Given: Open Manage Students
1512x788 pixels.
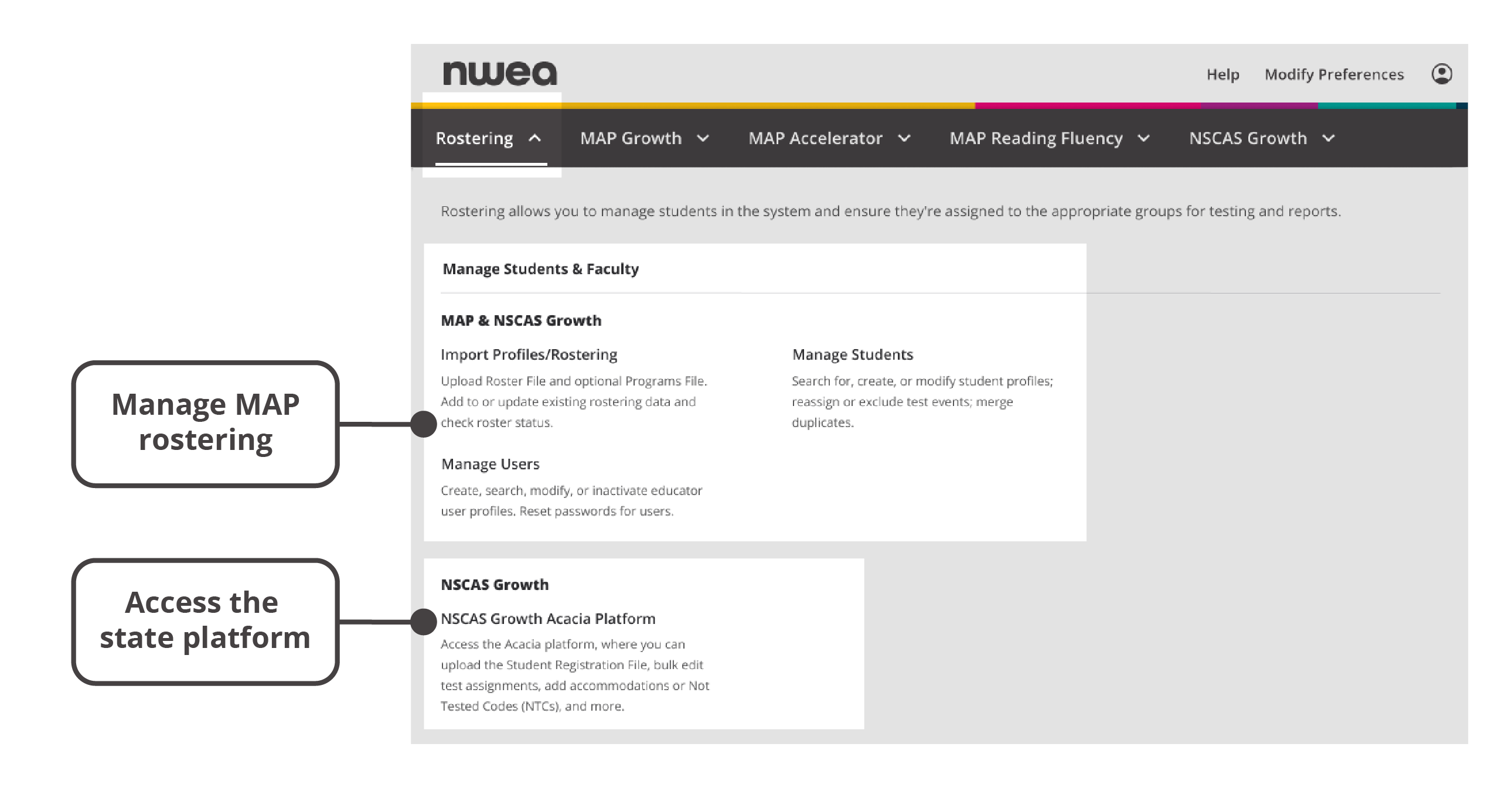Looking at the screenshot, I should point(852,354).
